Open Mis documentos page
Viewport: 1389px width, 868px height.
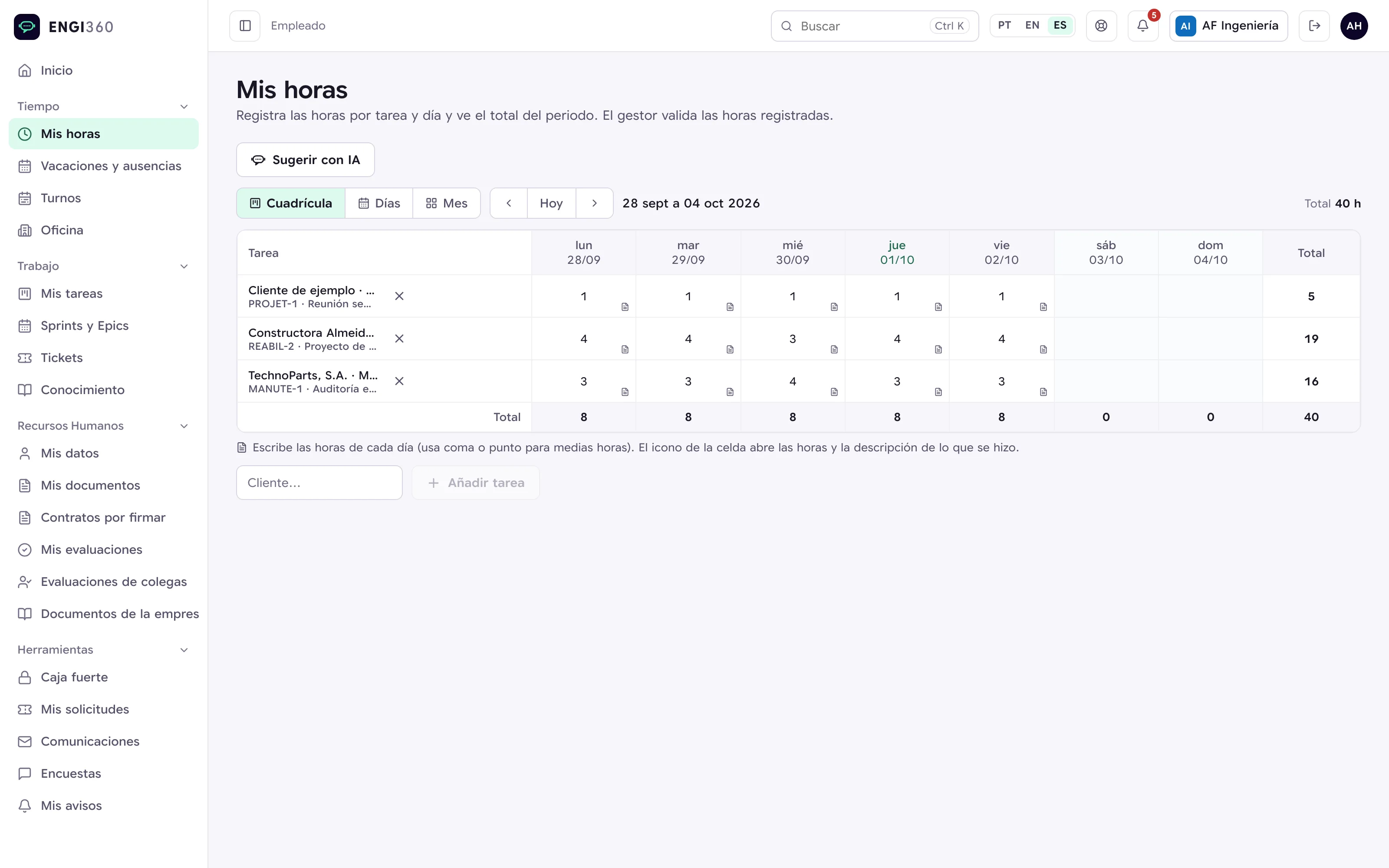coord(104,486)
